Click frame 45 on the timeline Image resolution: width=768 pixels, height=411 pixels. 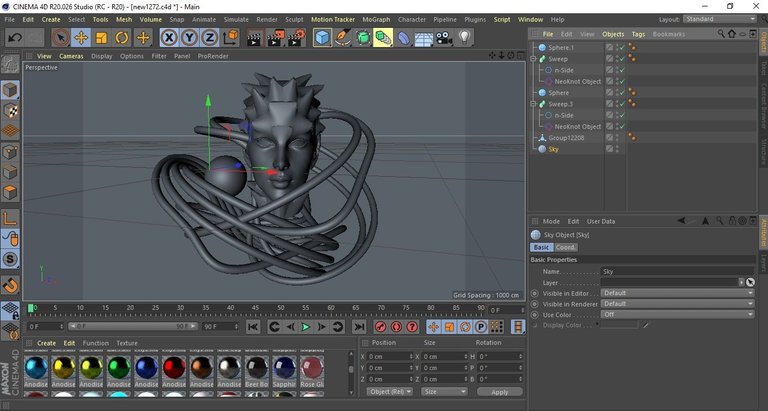[256, 309]
